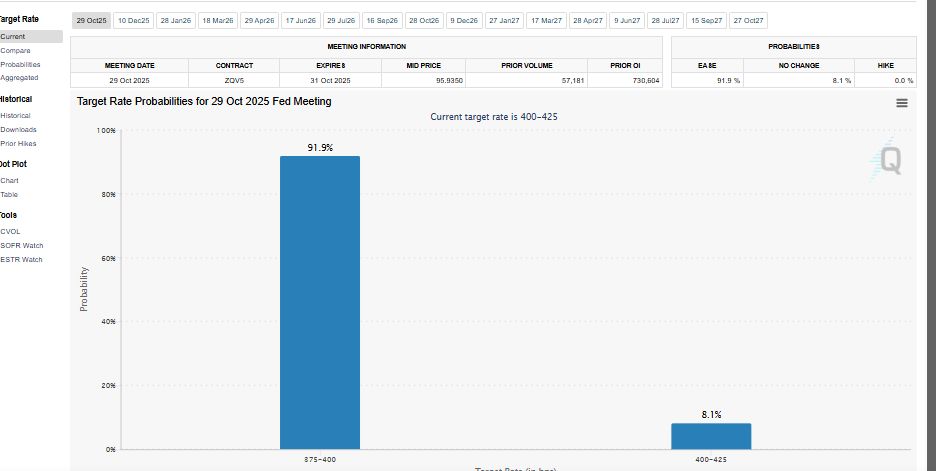Open the chart hamburger menu
This screenshot has width=936, height=471.
coord(902,103)
